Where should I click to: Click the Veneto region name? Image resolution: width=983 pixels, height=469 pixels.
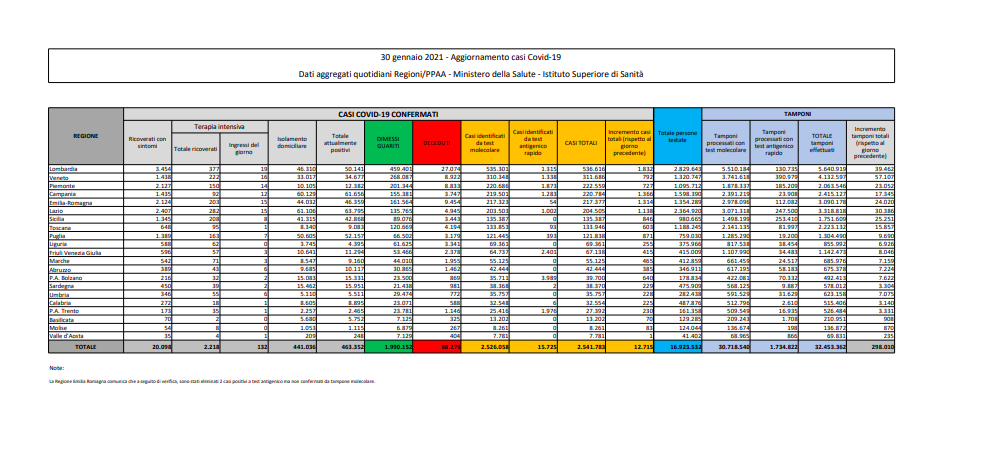pos(59,178)
